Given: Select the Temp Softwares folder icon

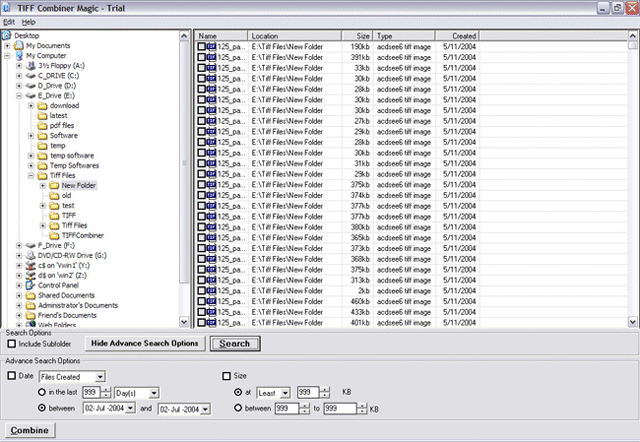Looking at the screenshot, I should click(x=42, y=165).
